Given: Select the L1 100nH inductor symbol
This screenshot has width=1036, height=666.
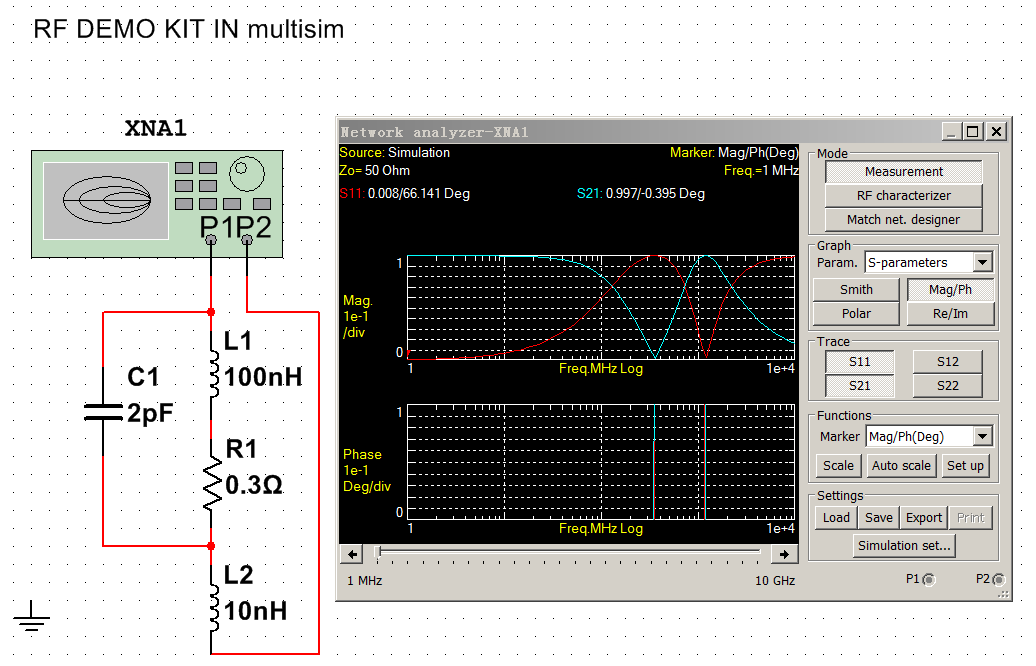Looking at the screenshot, I should (211, 360).
